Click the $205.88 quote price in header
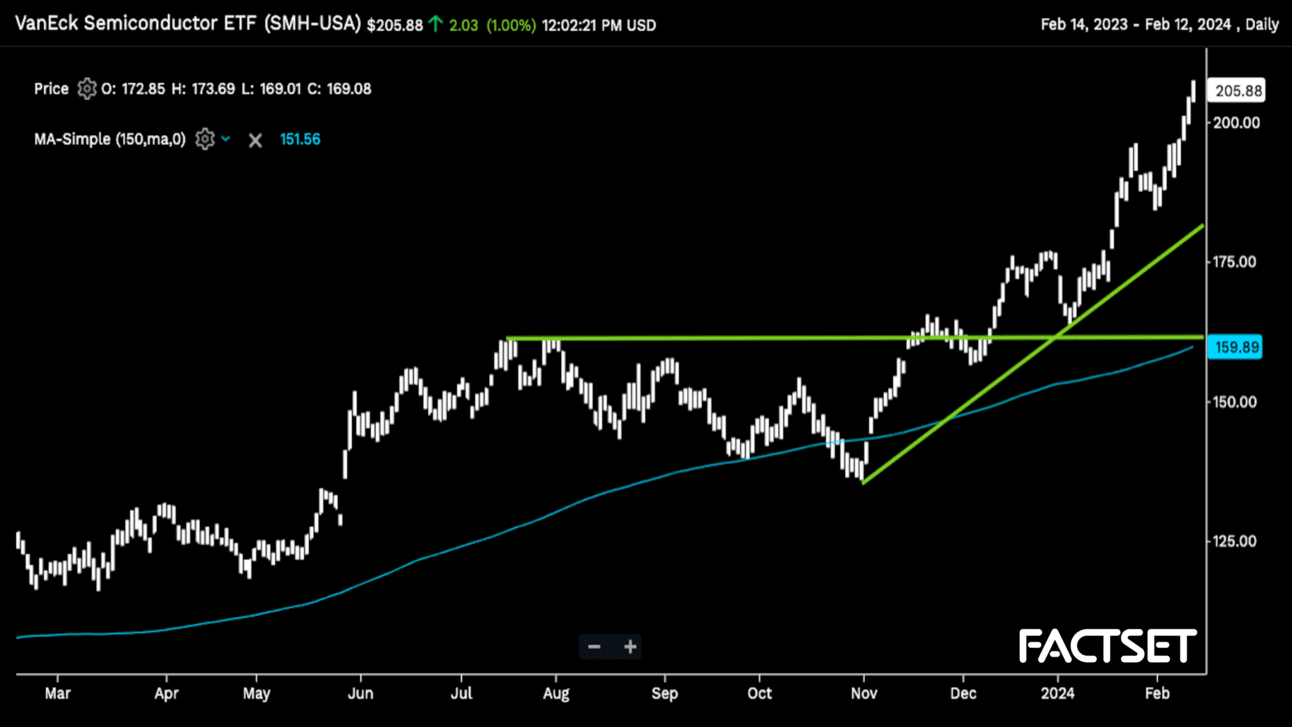Viewport: 1292px width, 727px height. point(395,25)
